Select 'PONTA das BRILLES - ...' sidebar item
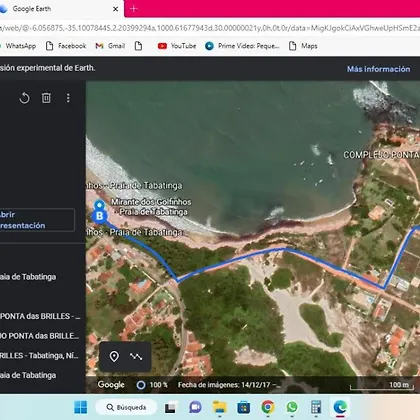Viewport: 420px width, 420px height. point(40,316)
